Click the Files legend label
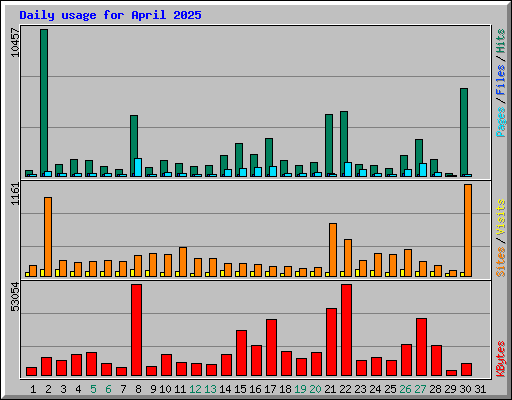512x400 pixels. (x=501, y=79)
